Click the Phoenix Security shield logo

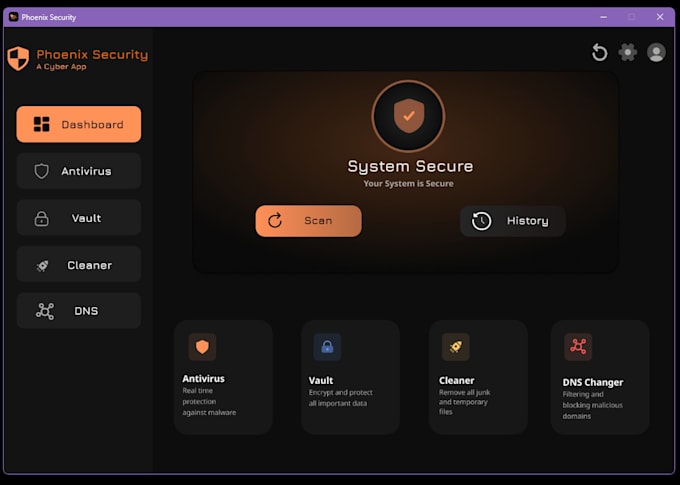tap(18, 58)
